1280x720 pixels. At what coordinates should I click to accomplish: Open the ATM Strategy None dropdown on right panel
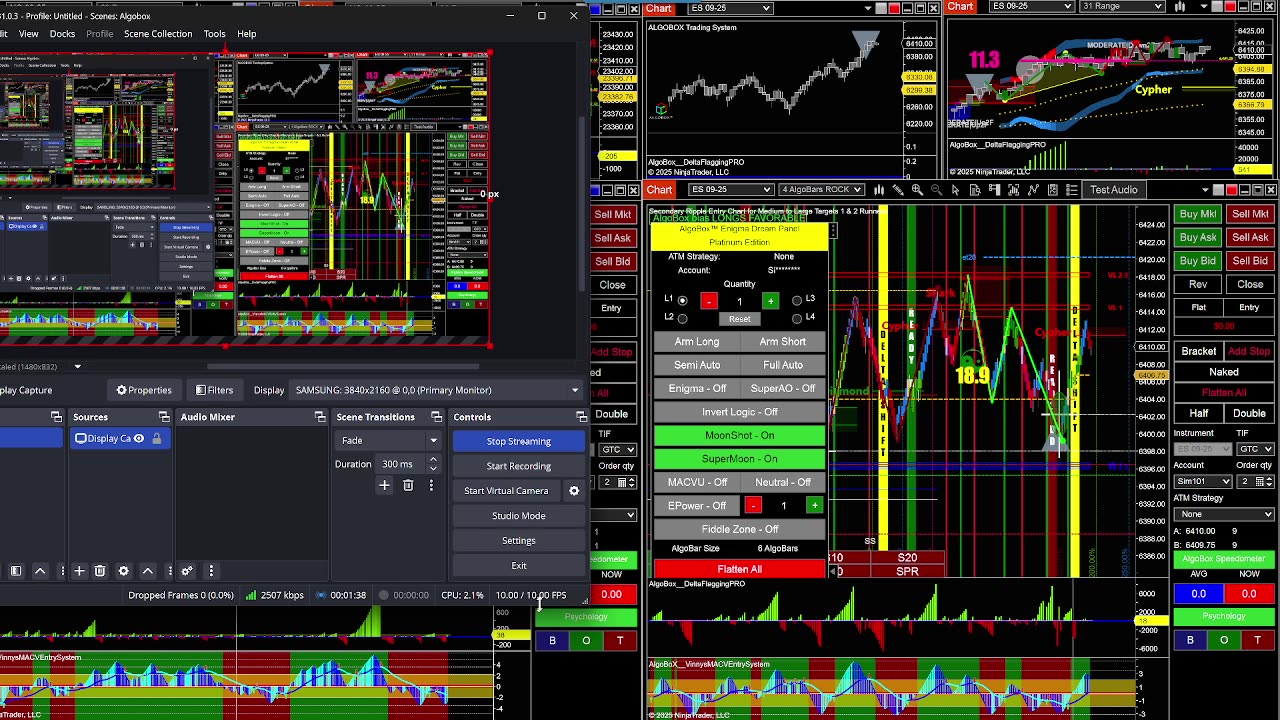[1224, 514]
